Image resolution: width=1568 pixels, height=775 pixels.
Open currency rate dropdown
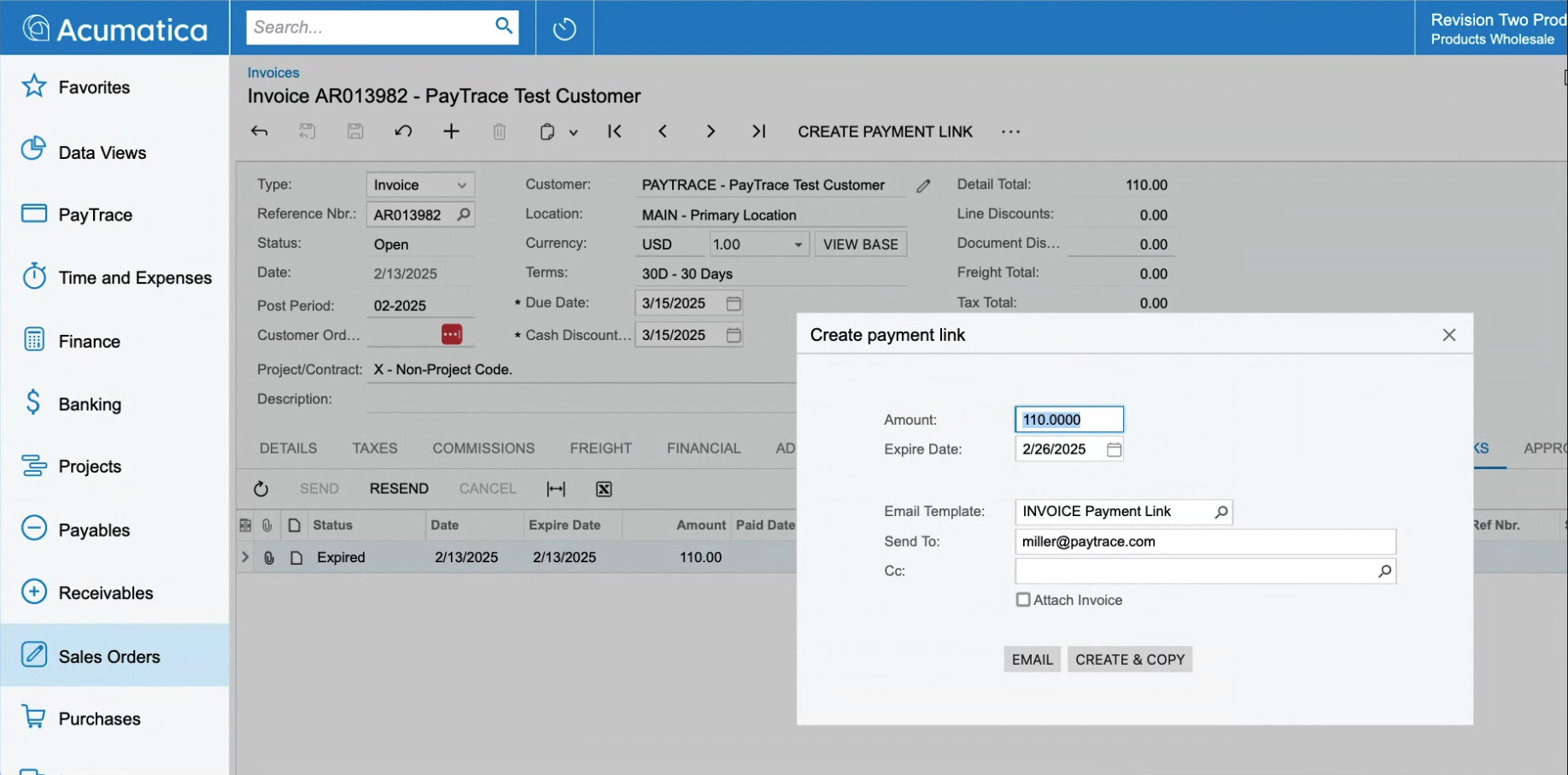tap(798, 244)
